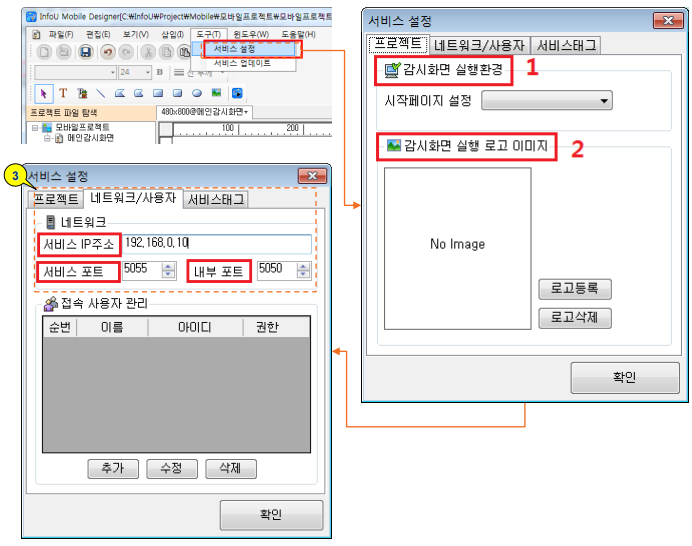Select the Rounded rectangle tool
Viewport: 692px width, 546px height.
(177, 93)
